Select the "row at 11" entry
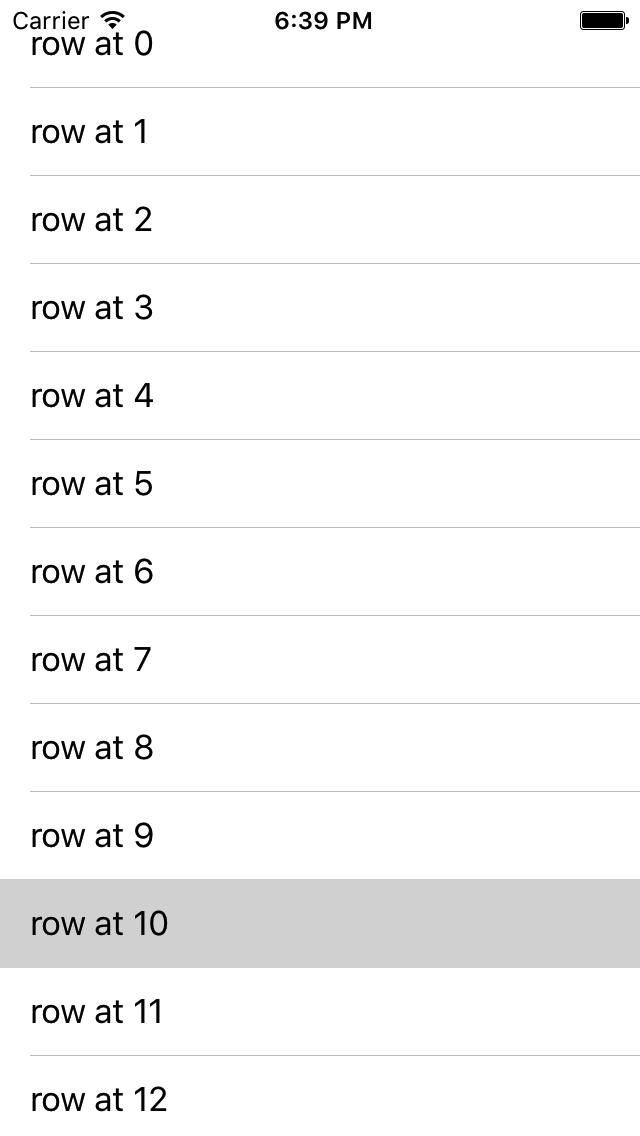 pyautogui.click(x=320, y=1011)
